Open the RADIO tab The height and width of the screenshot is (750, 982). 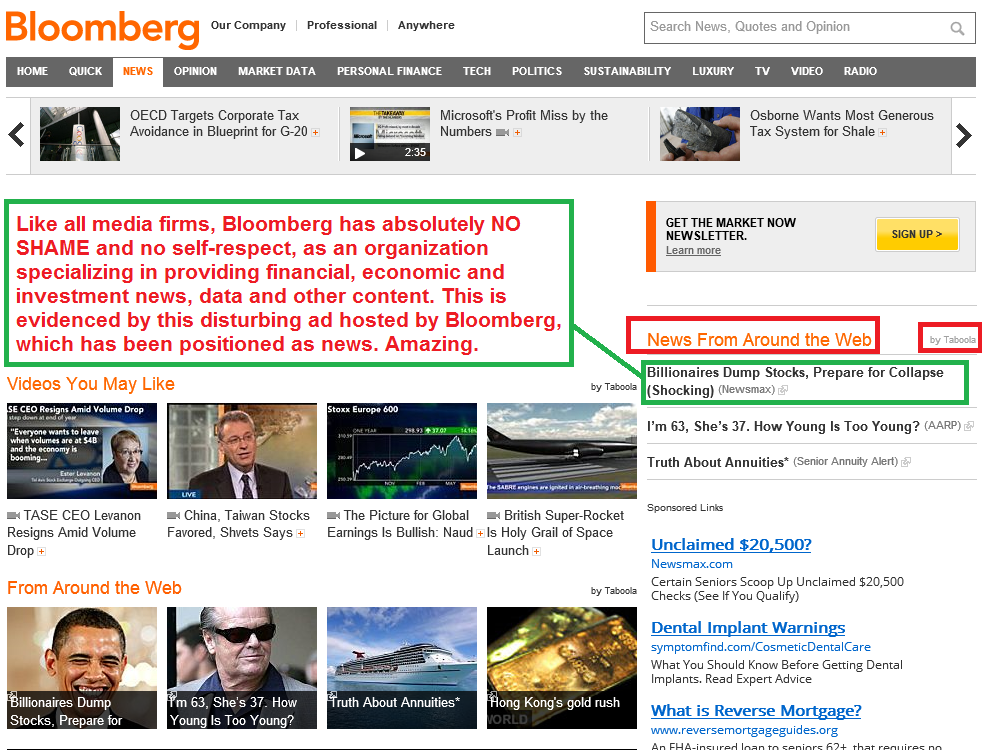[x=861, y=71]
